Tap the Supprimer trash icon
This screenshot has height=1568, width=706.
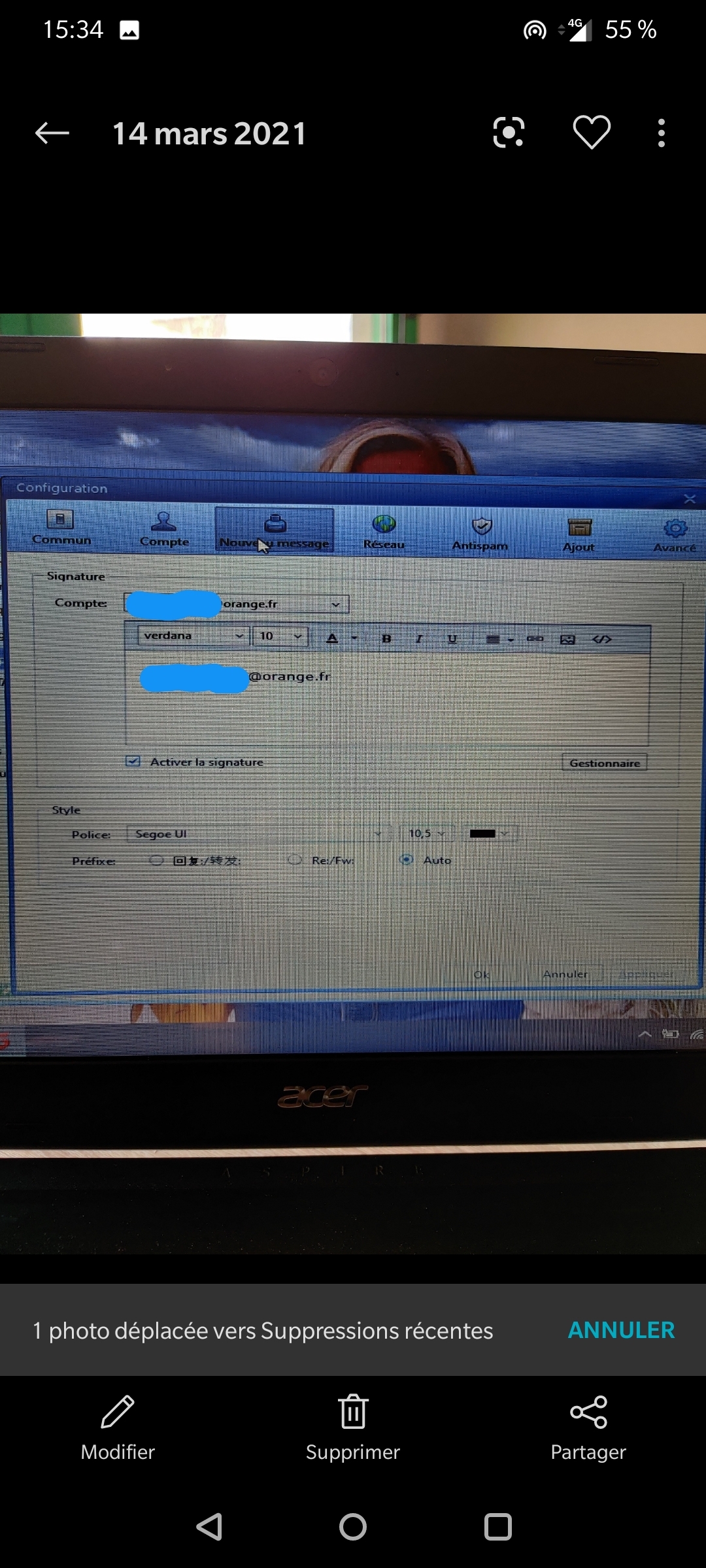[x=353, y=1411]
